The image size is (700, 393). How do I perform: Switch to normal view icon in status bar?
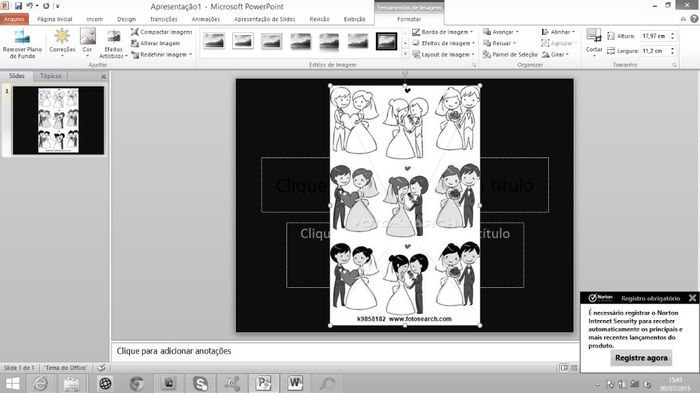point(564,368)
